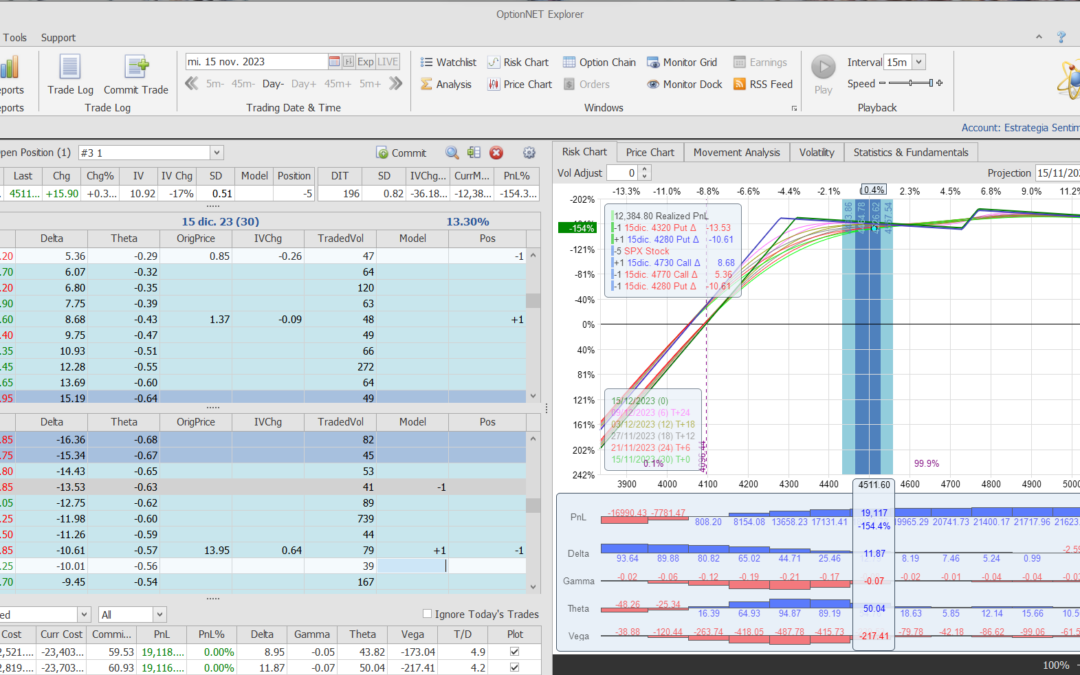This screenshot has width=1080, height=675.
Task: Expand the position #3 1 dropdown
Action: click(x=217, y=152)
